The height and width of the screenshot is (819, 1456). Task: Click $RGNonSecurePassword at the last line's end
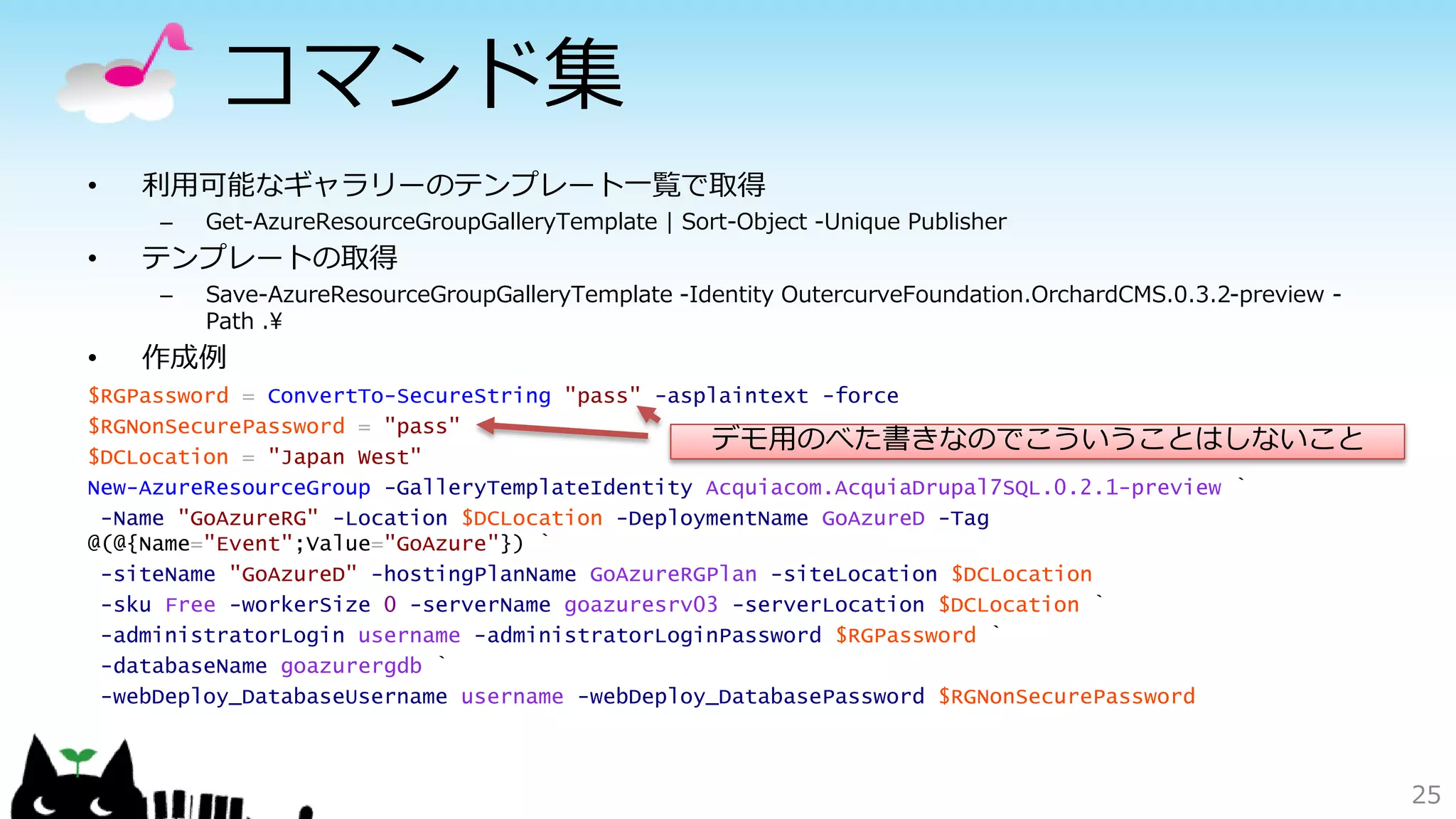coord(1066,697)
